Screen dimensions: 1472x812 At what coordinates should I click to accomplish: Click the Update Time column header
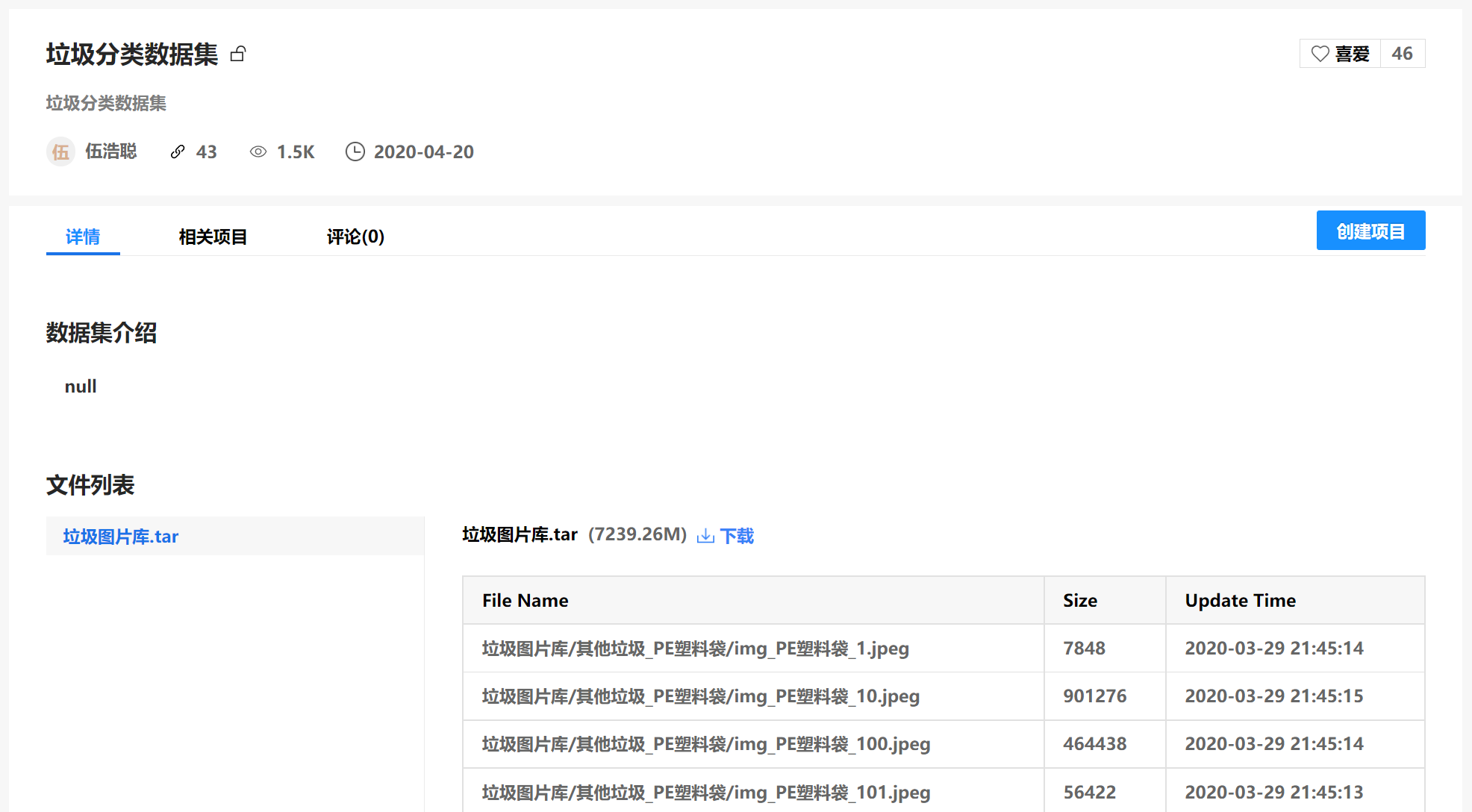point(1240,601)
